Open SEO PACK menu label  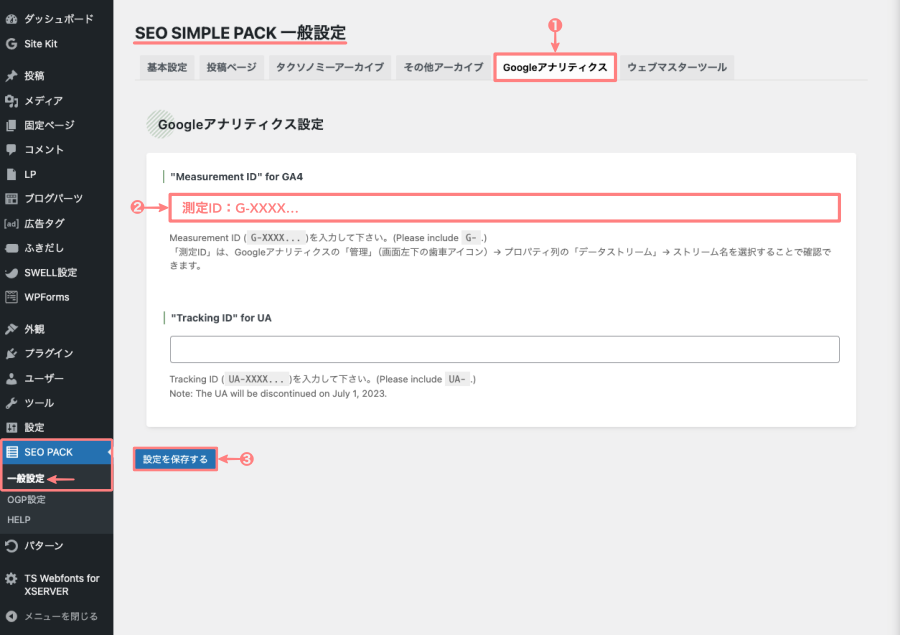[x=49, y=452]
